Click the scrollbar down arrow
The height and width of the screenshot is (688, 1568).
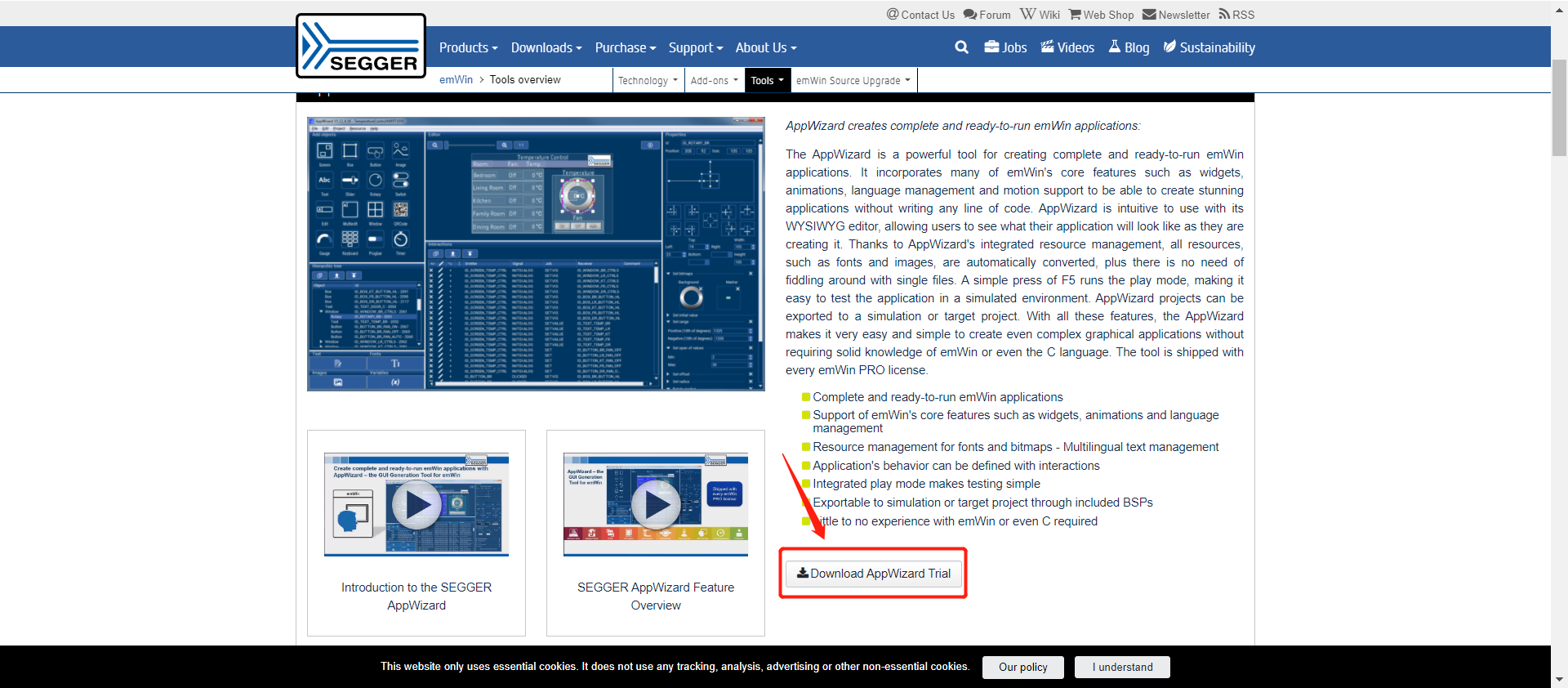(1559, 680)
